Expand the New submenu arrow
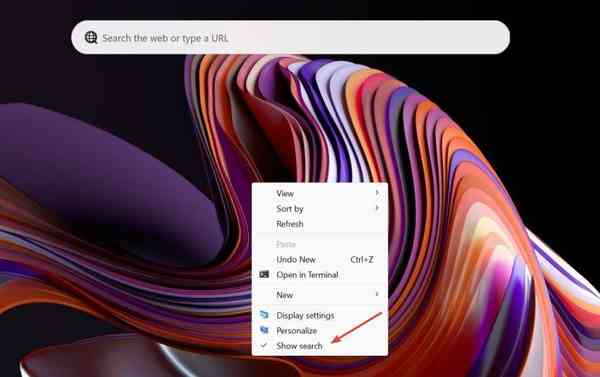 pos(377,294)
